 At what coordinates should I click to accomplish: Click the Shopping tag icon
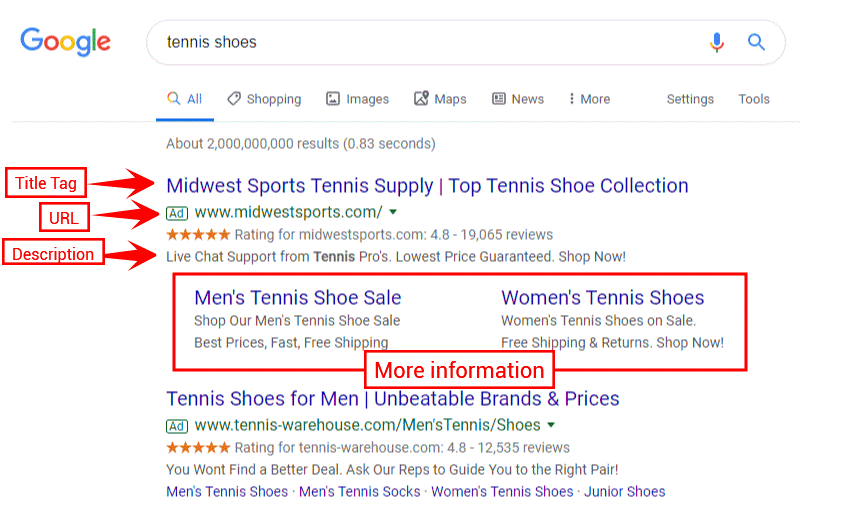click(234, 99)
